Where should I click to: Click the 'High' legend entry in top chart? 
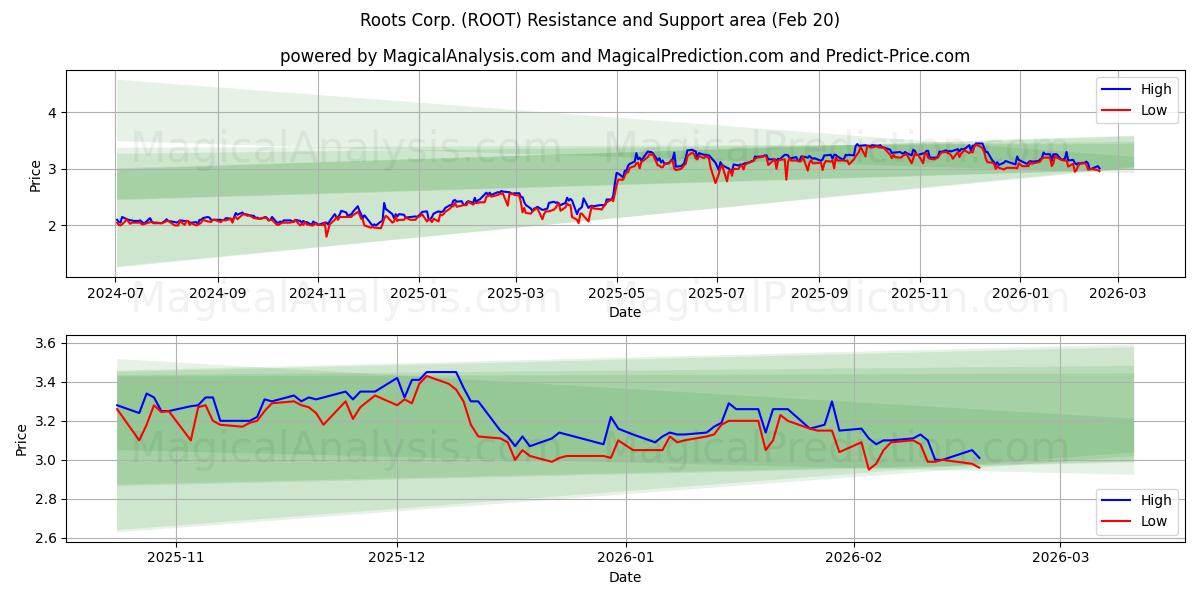1136,89
